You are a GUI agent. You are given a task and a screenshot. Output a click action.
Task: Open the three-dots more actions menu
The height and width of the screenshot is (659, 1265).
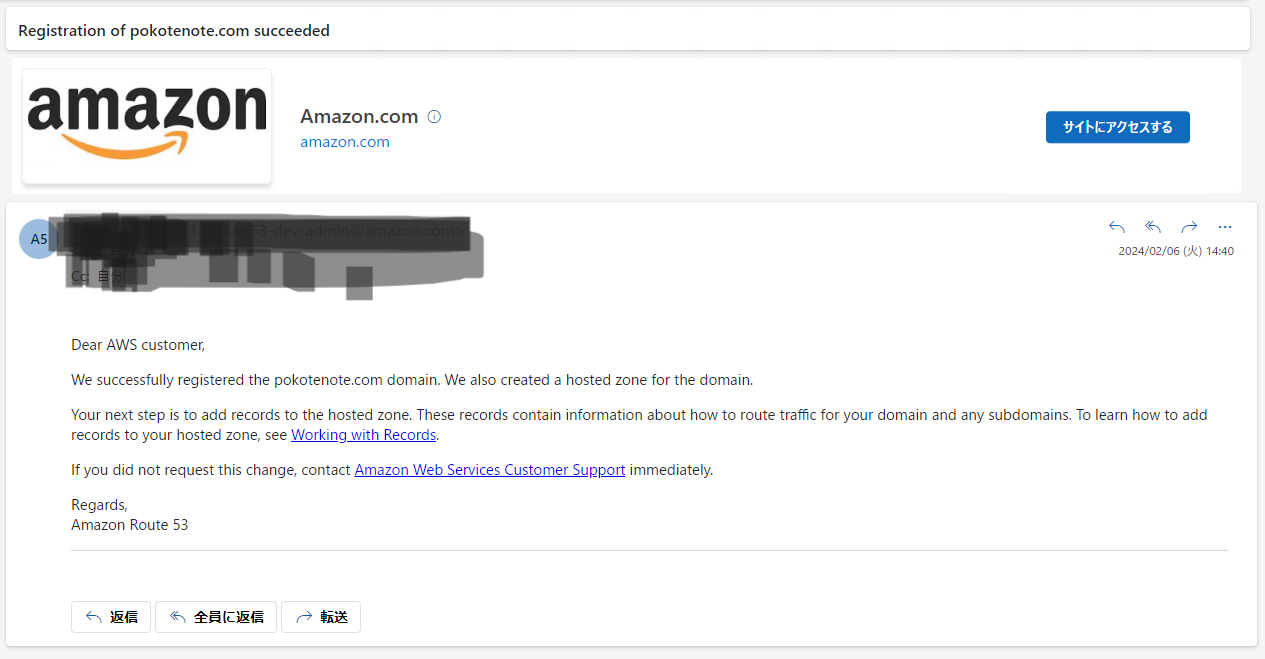pos(1225,227)
